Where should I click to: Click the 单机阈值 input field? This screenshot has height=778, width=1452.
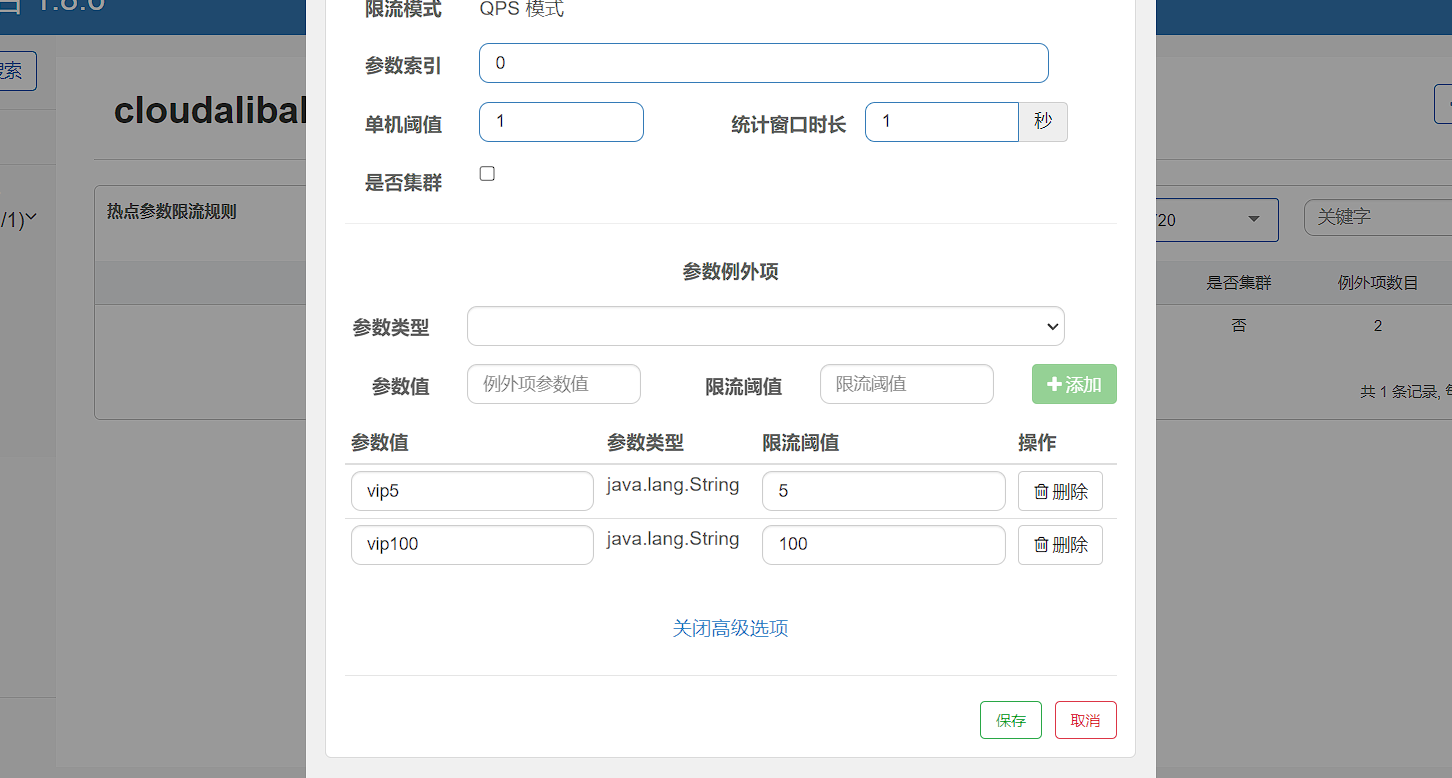point(561,122)
